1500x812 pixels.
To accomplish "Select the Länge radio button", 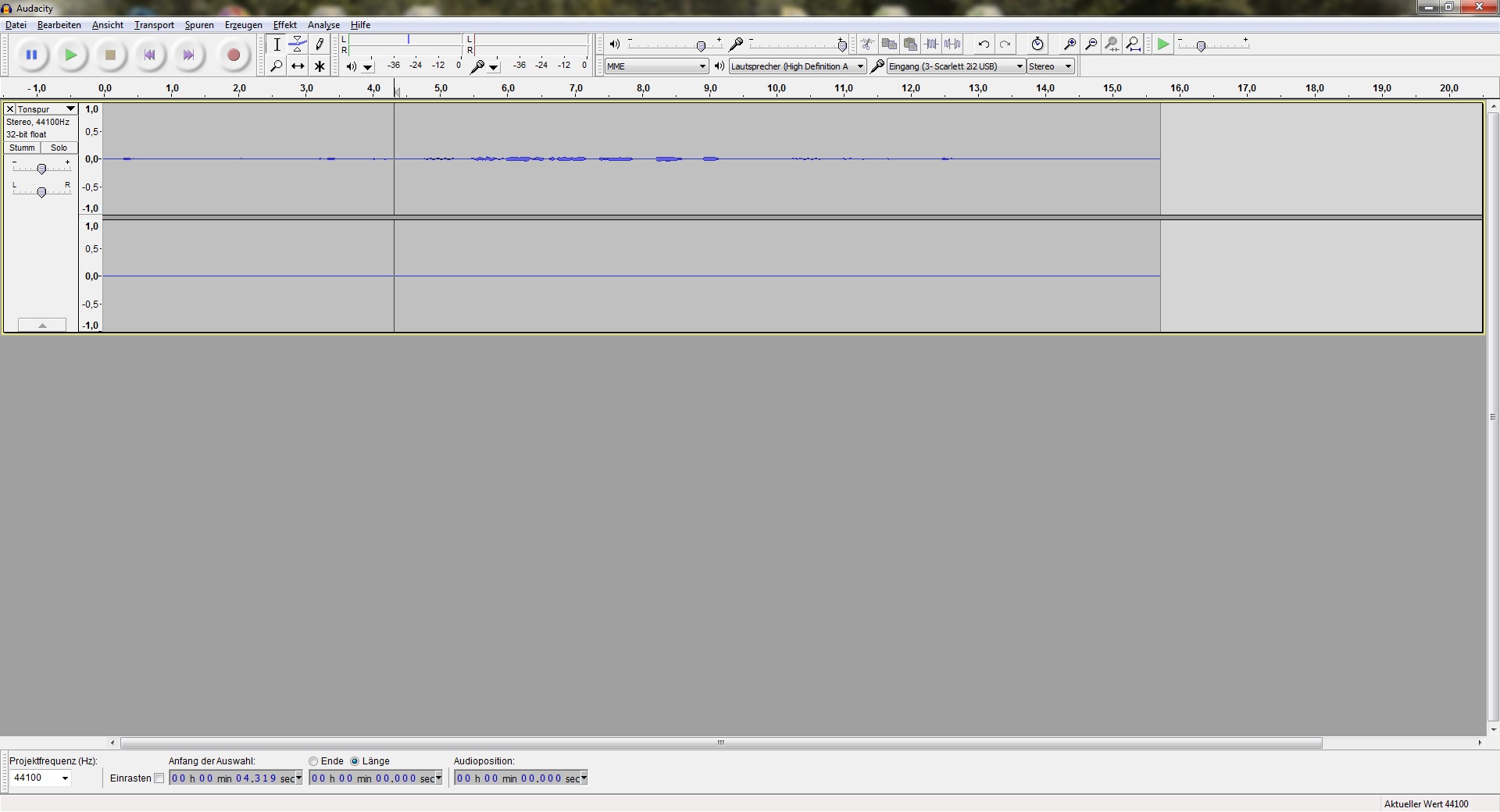I will tap(355, 761).
